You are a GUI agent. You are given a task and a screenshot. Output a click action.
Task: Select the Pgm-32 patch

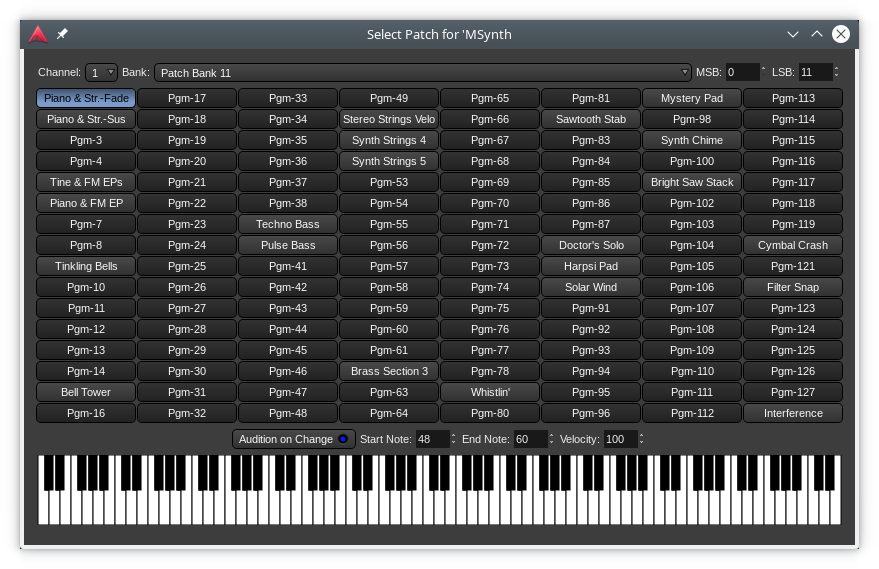pos(187,413)
